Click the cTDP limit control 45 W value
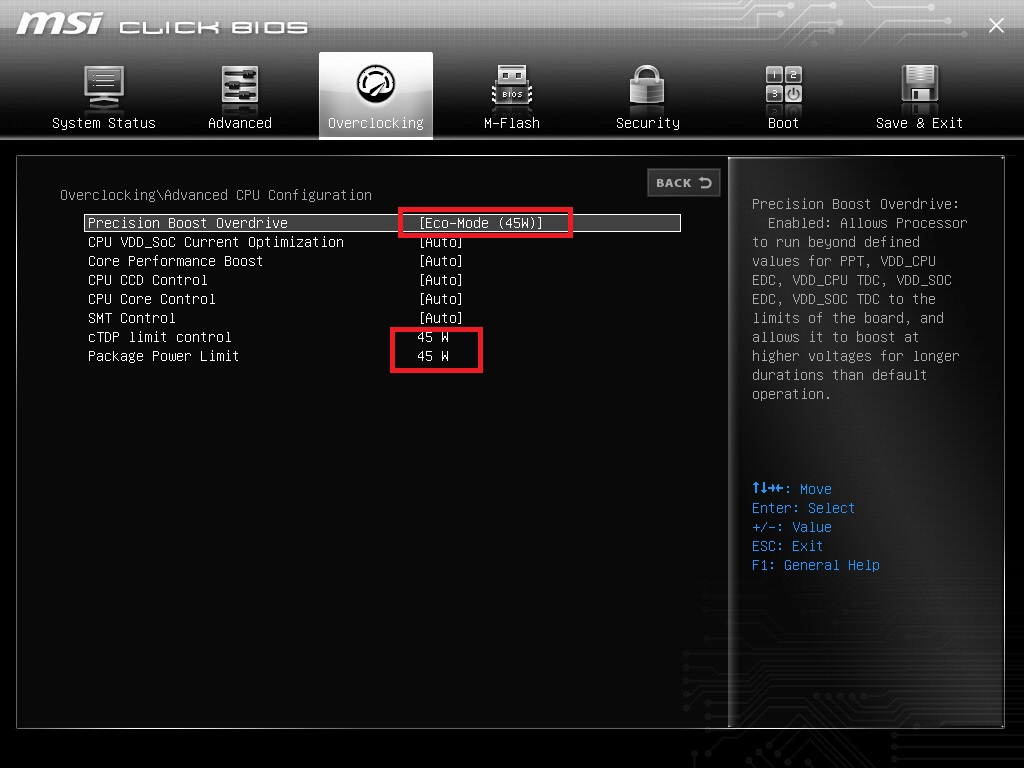This screenshot has width=1024, height=768. [x=433, y=337]
